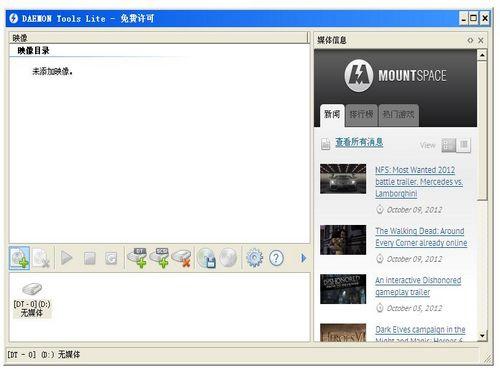
Task: Click the document icon beside 查看所有消息
Action: coord(325,144)
